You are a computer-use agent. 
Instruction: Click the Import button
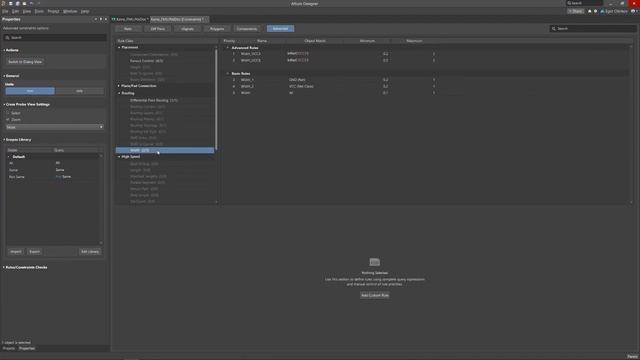tap(16, 252)
